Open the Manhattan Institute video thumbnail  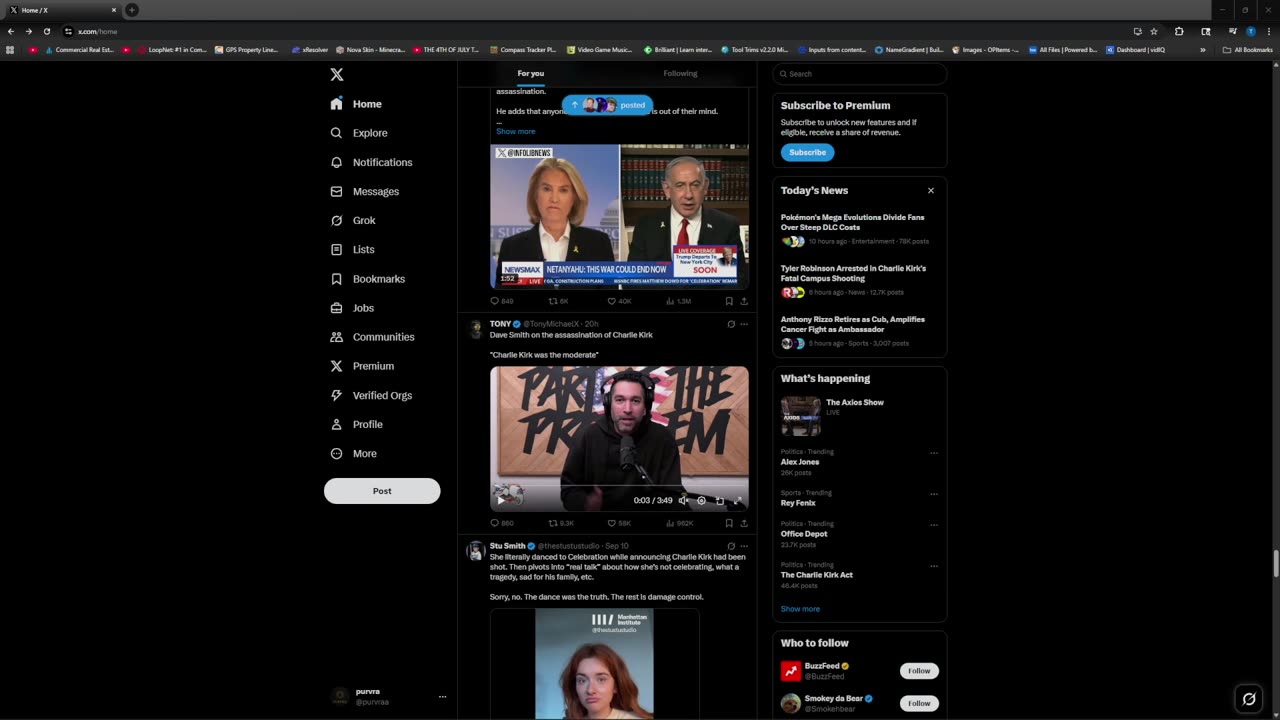594,664
